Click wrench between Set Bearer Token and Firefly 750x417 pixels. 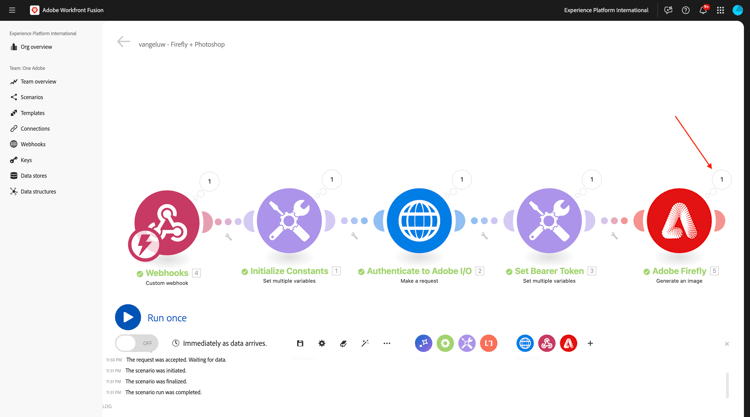(x=614, y=235)
